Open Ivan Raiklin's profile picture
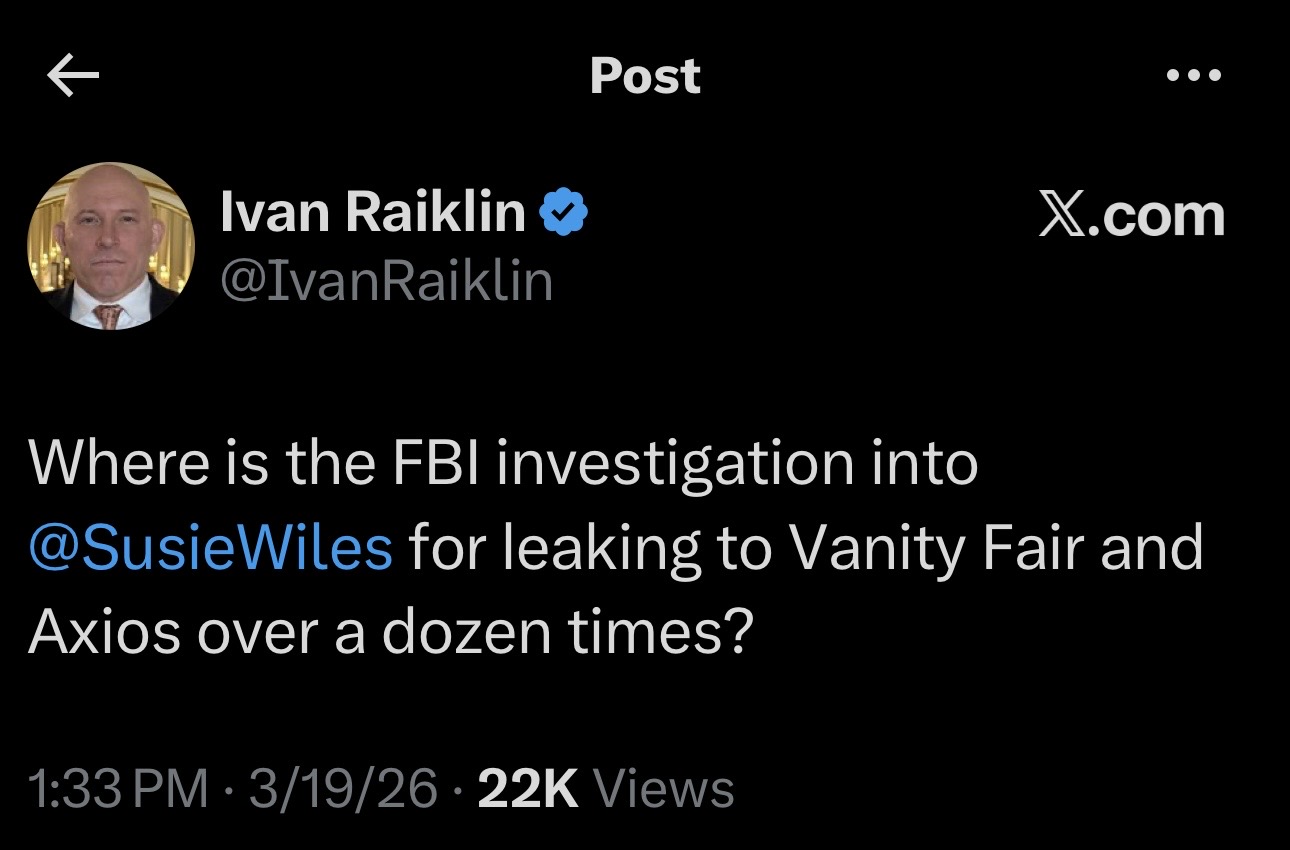The image size is (1290, 850). click(110, 246)
